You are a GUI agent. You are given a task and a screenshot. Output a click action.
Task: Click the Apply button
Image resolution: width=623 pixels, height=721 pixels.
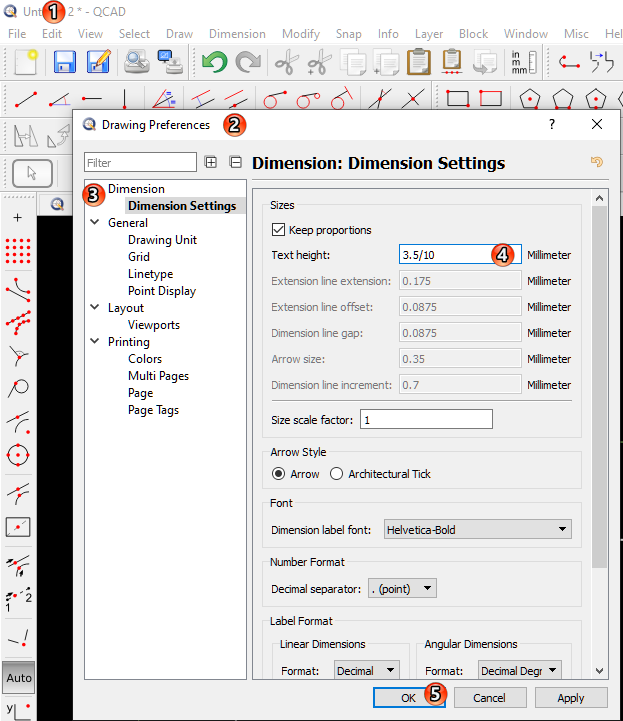(x=571, y=698)
